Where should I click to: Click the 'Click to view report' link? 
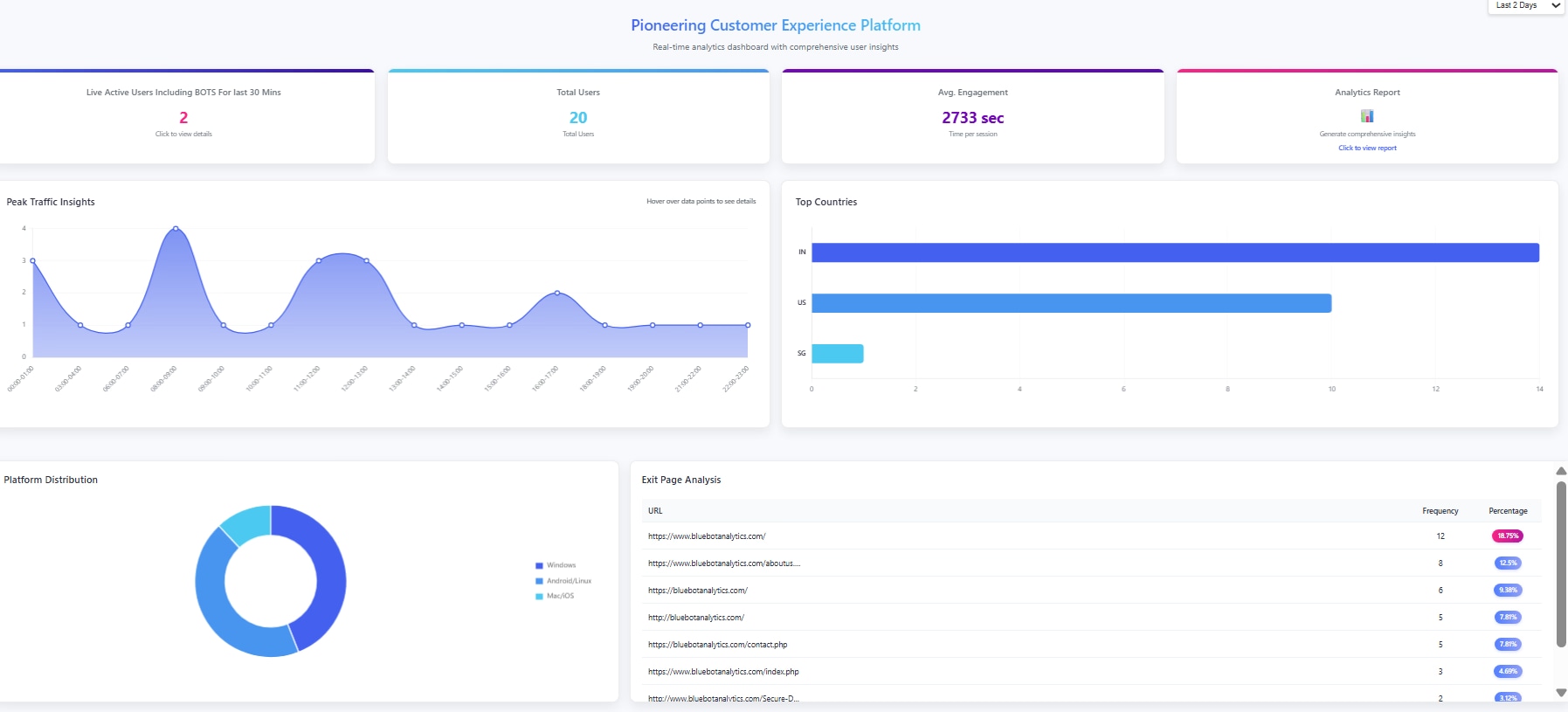click(1367, 149)
